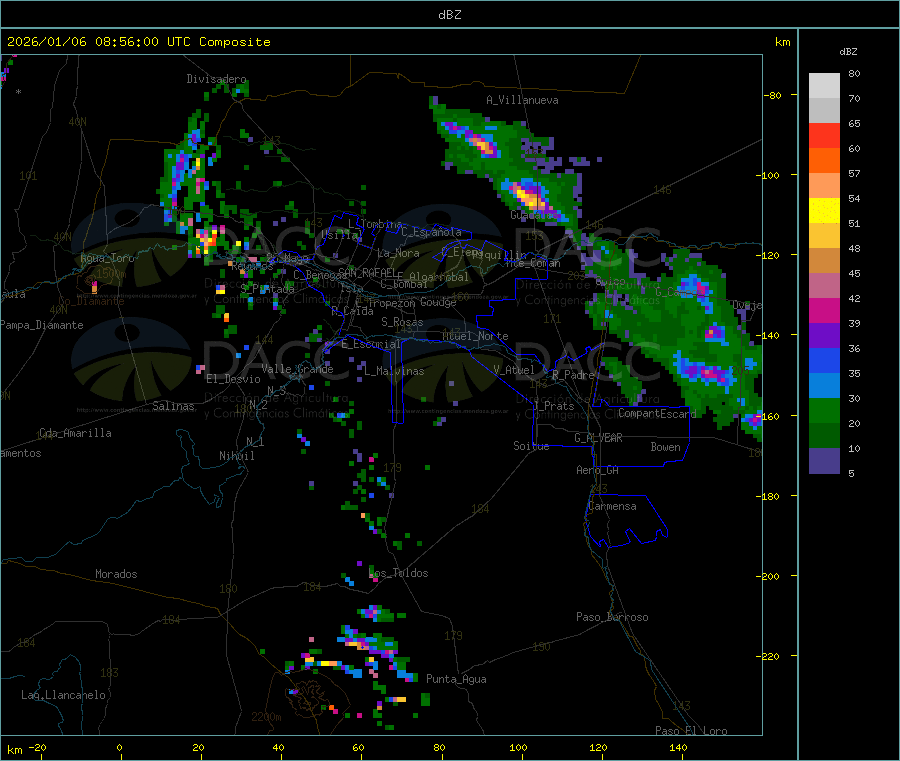
Task: Click the A_Villanueva location label
Action: (x=522, y=100)
